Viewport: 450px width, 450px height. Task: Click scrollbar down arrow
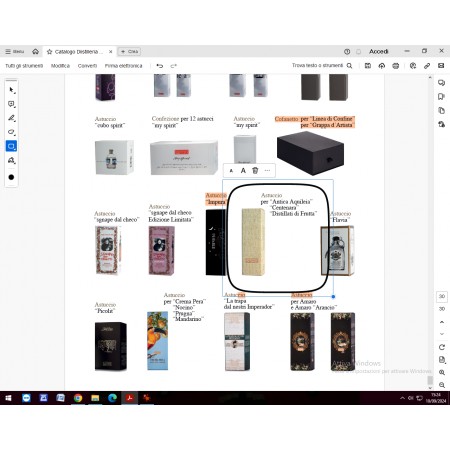pyautogui.click(x=430, y=388)
